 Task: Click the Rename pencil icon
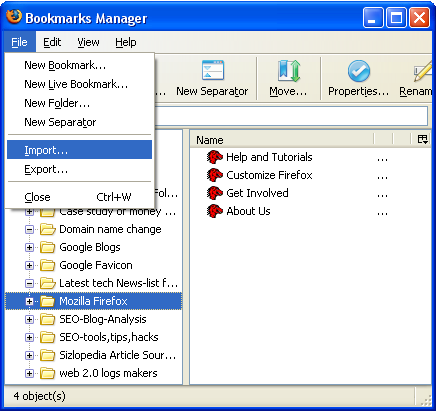tap(423, 71)
